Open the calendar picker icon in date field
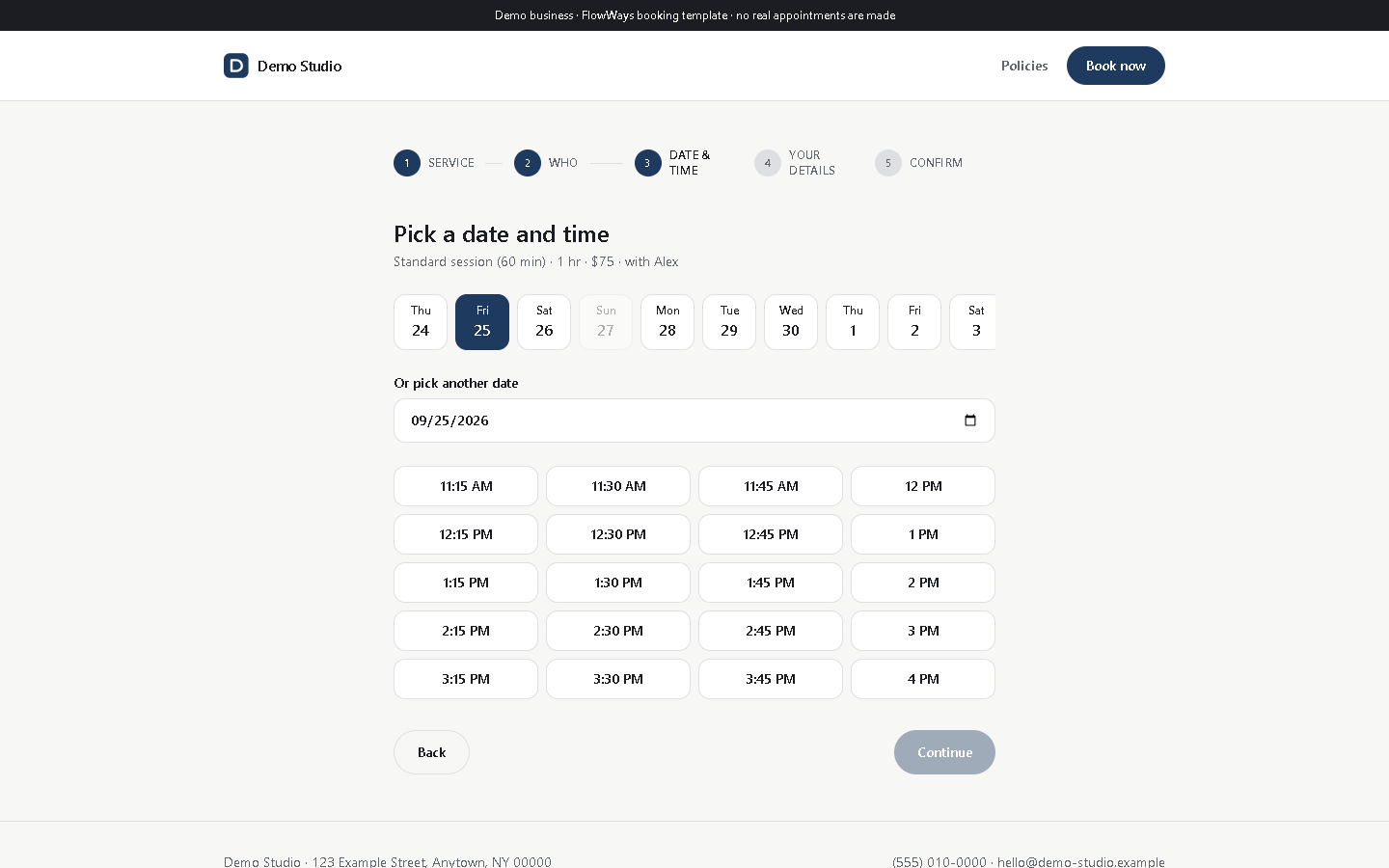 970,420
